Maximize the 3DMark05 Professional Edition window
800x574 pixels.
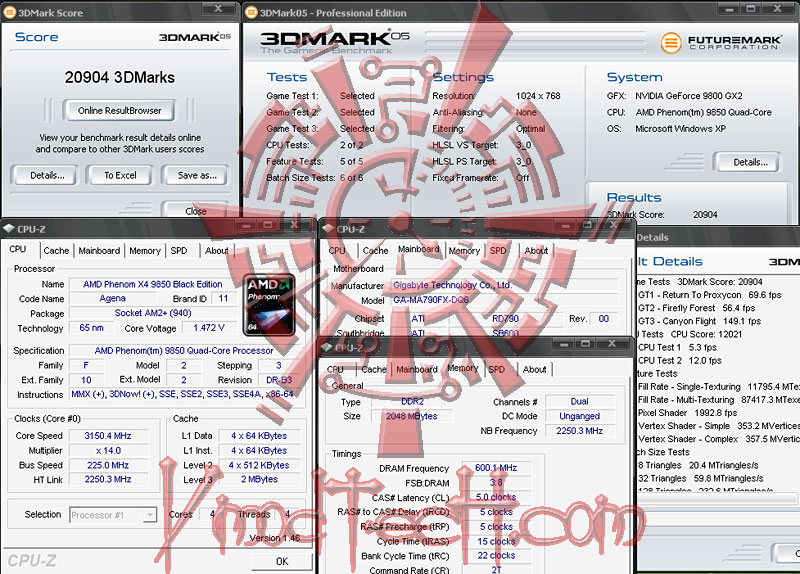pyautogui.click(x=752, y=9)
